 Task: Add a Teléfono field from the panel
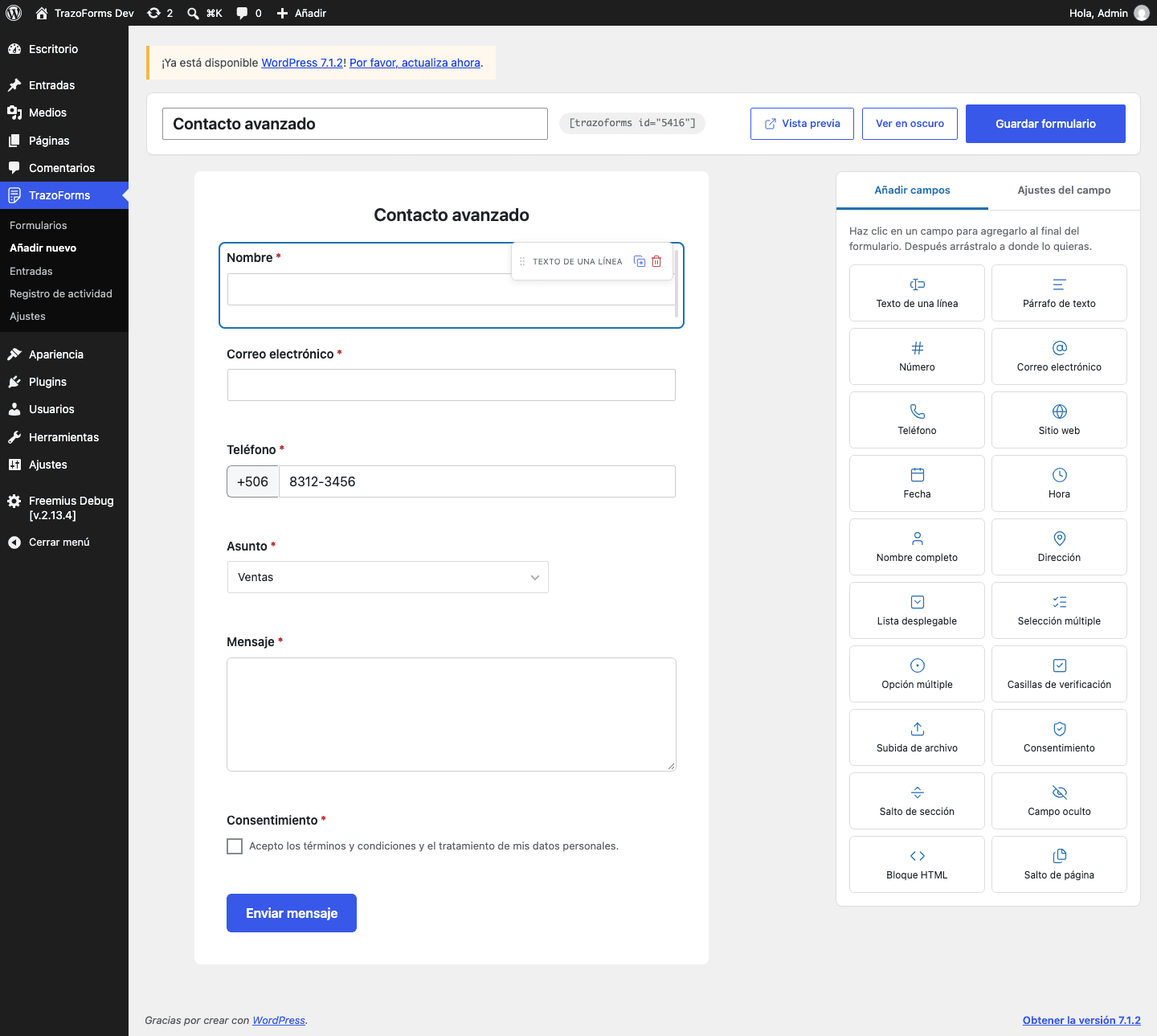[x=917, y=420]
